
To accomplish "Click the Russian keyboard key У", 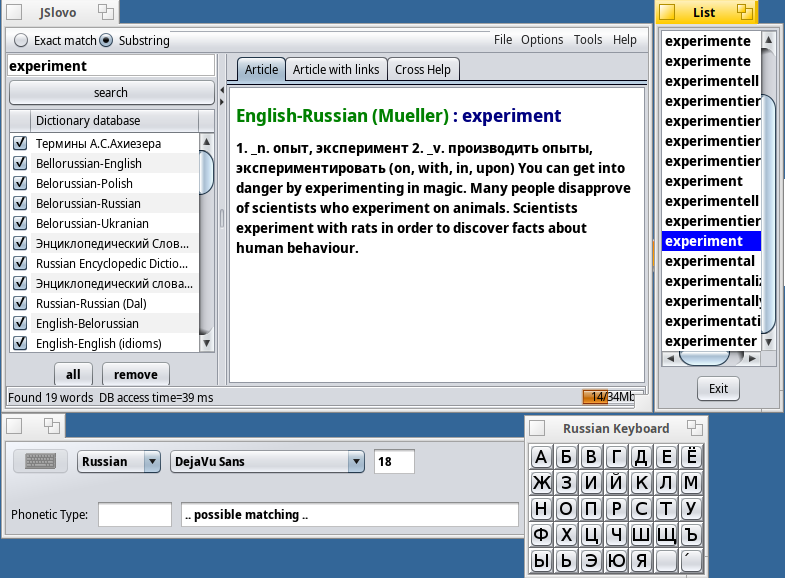I will pos(691,509).
